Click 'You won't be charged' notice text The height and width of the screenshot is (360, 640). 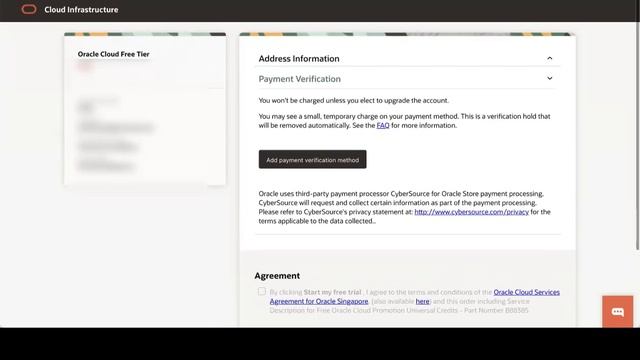click(x=353, y=100)
